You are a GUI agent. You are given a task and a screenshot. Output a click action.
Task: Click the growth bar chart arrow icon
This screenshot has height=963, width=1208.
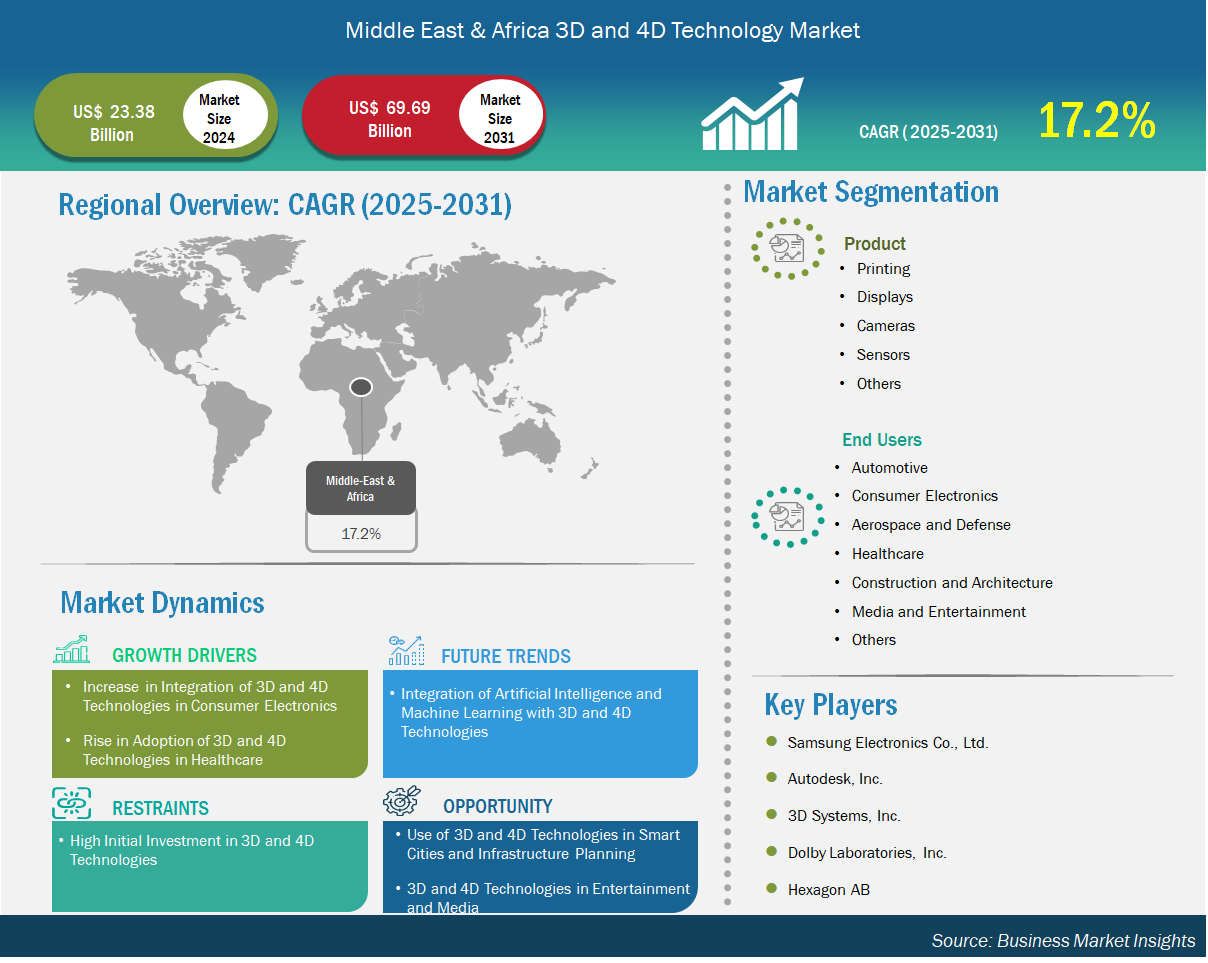753,114
